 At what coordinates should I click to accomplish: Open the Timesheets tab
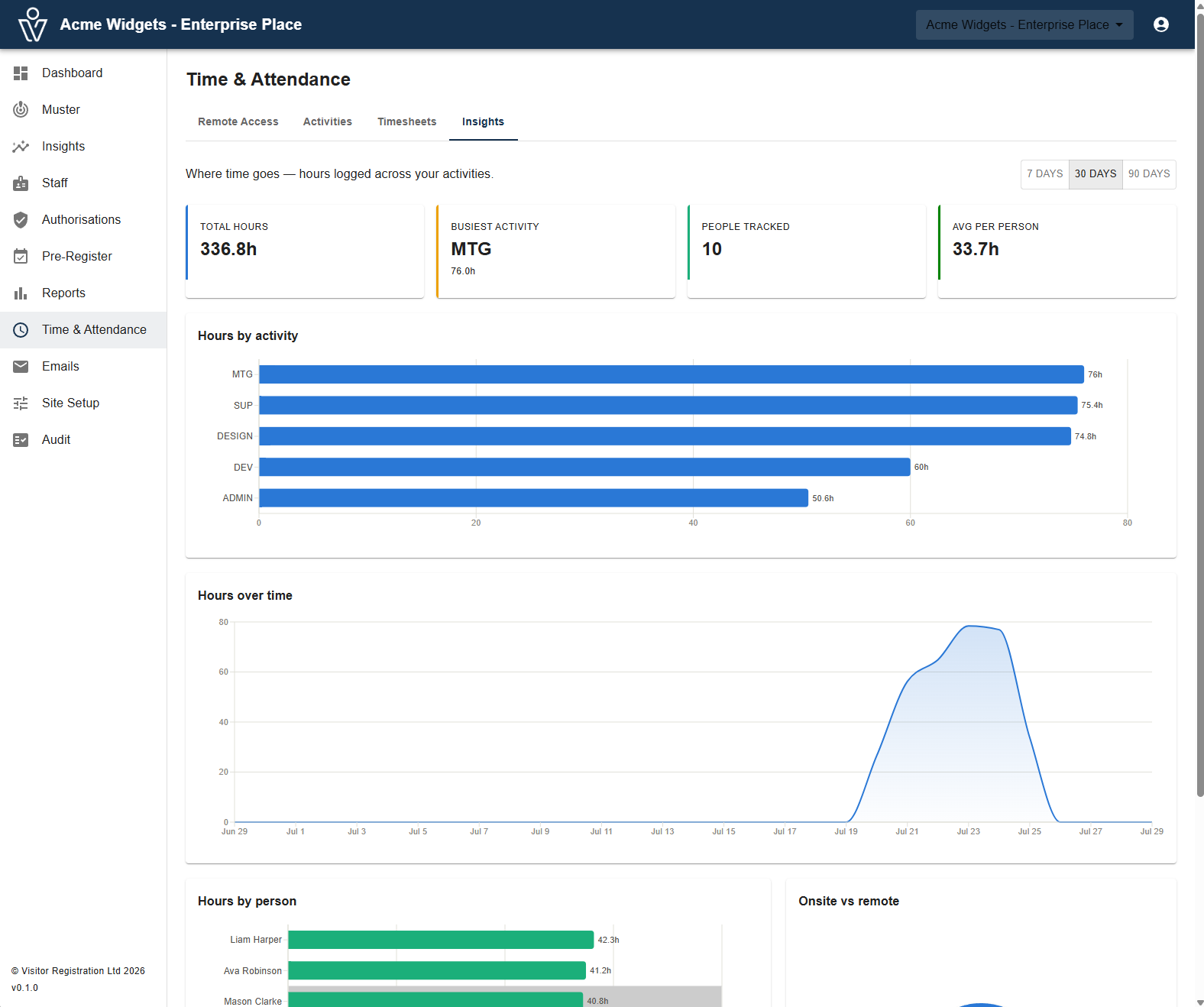point(407,122)
